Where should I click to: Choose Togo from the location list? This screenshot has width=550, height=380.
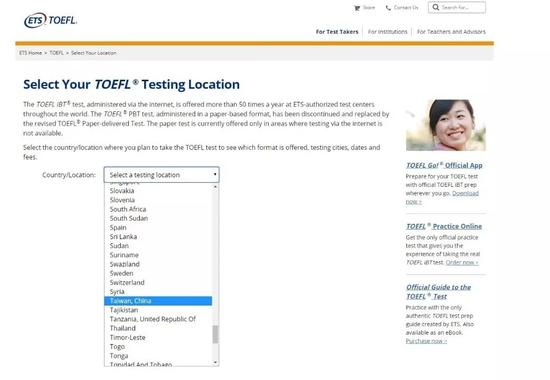[x=158, y=346]
